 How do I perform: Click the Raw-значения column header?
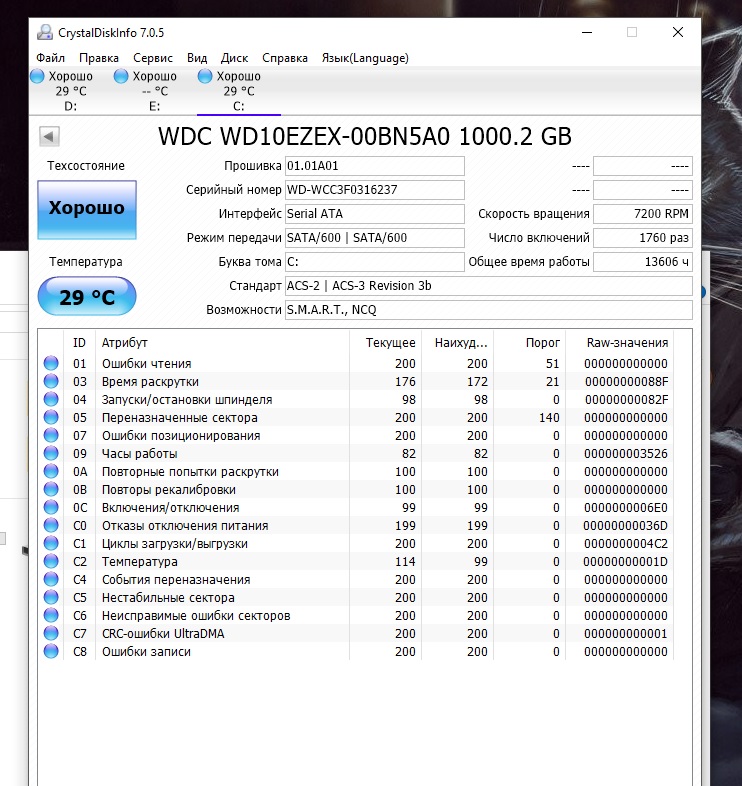(620, 343)
